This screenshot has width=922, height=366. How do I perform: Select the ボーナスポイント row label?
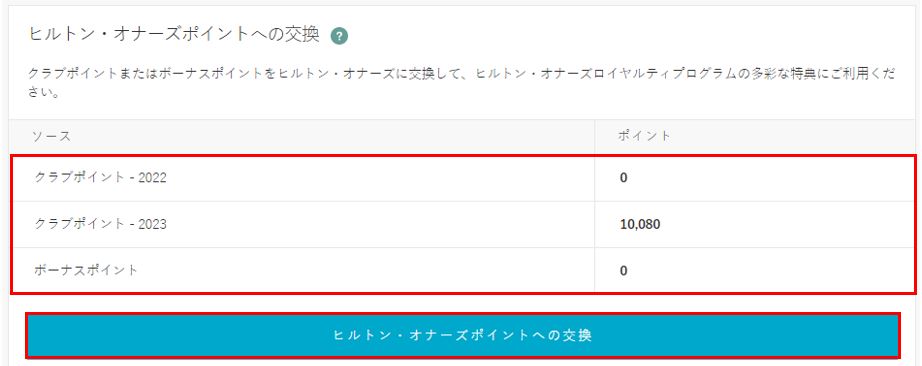(x=86, y=270)
